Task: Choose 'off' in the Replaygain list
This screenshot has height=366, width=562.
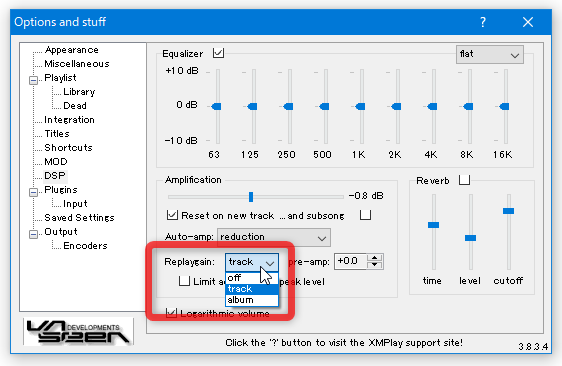Action: 252,278
